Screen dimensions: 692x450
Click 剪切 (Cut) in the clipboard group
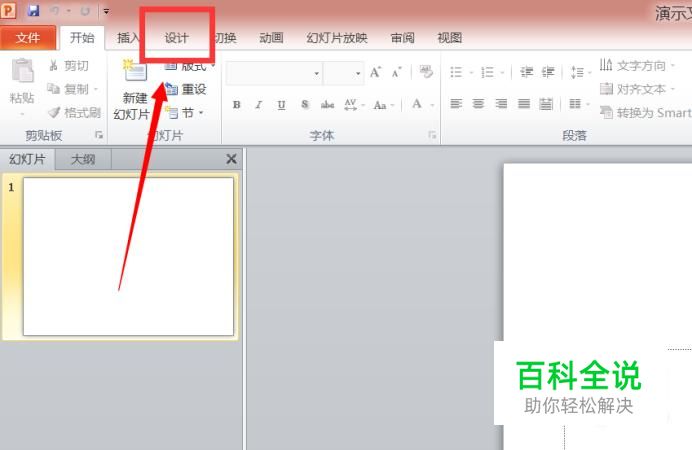tap(69, 66)
